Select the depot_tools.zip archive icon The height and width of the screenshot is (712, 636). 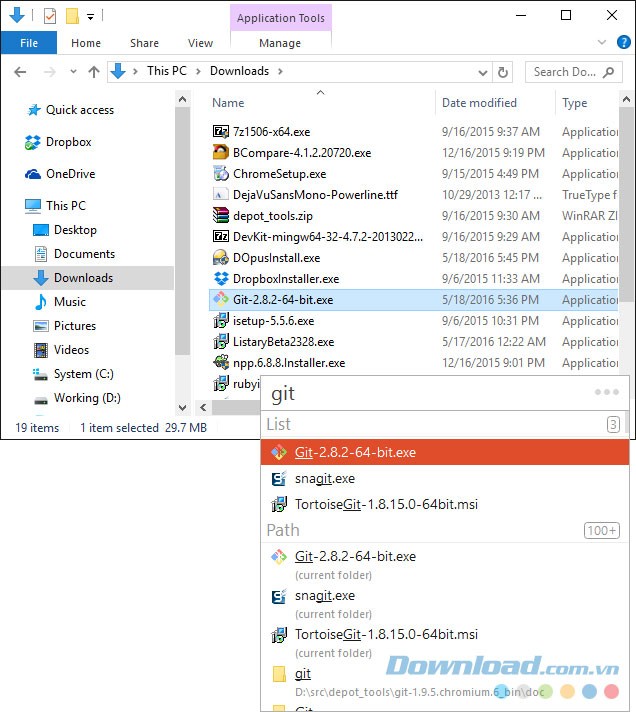(x=221, y=216)
